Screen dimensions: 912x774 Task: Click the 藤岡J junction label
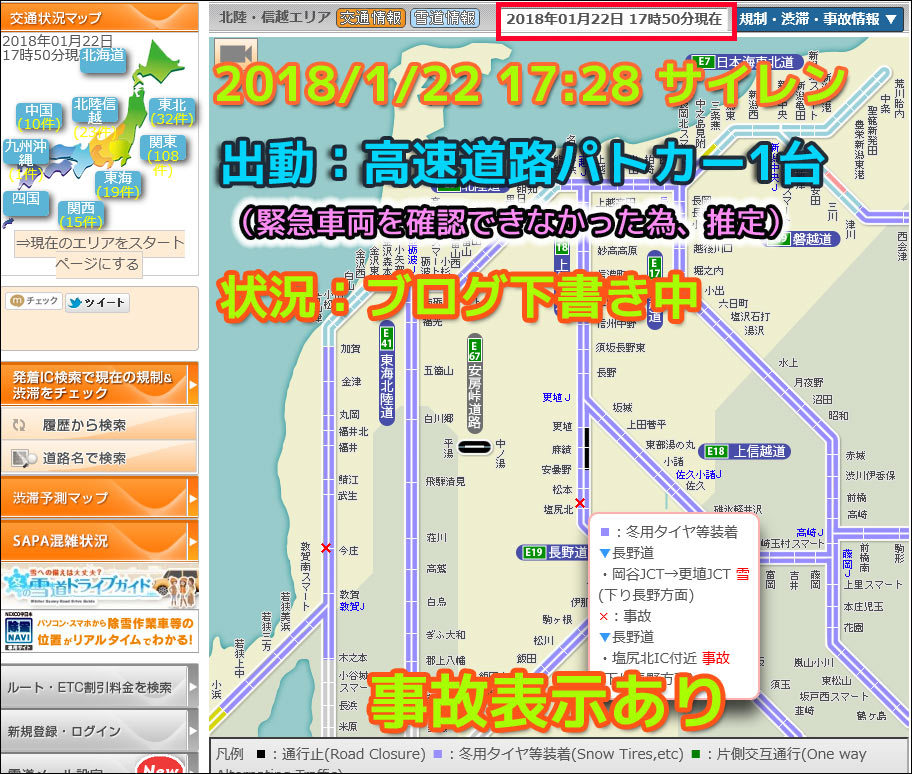point(847,562)
